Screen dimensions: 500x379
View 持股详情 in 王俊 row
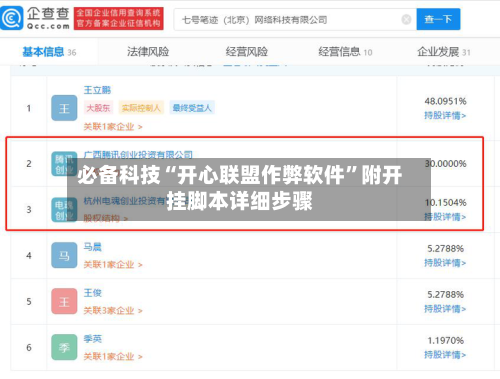[x=445, y=309]
